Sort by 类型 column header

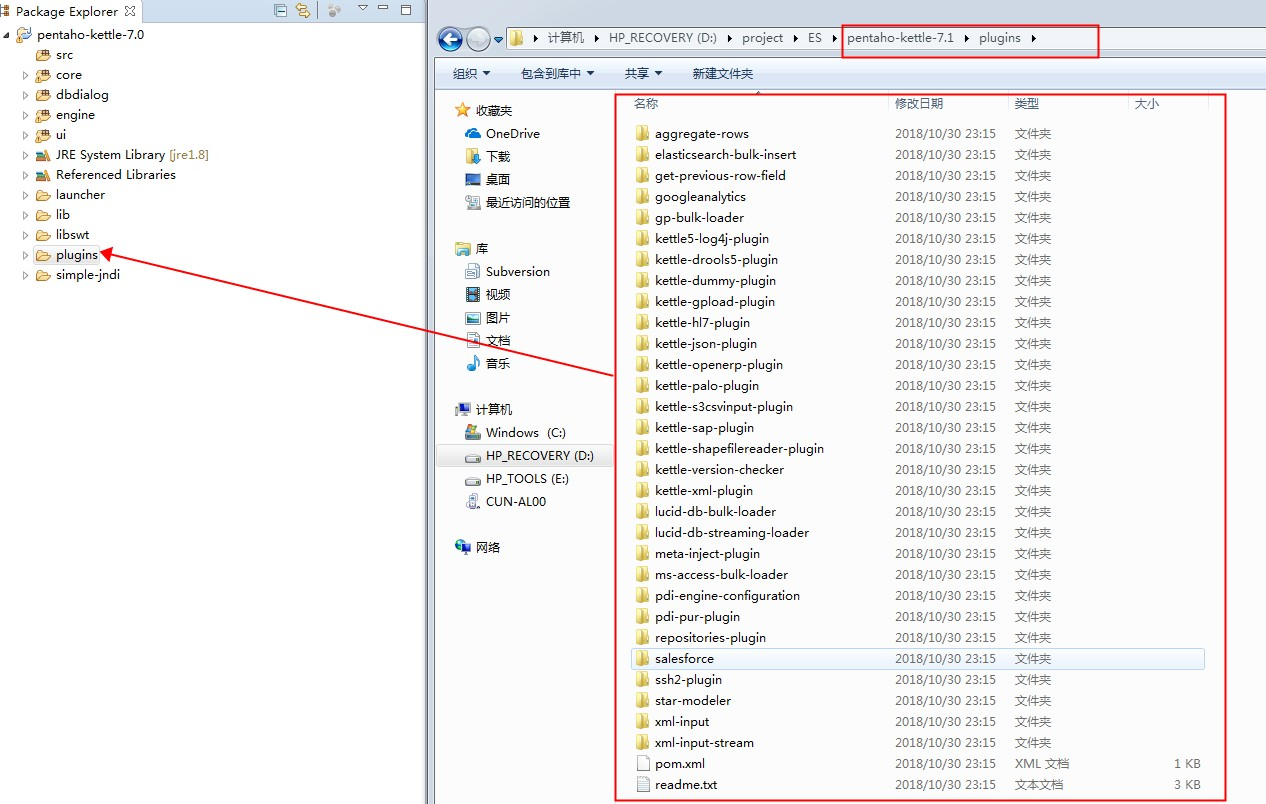(x=1027, y=103)
